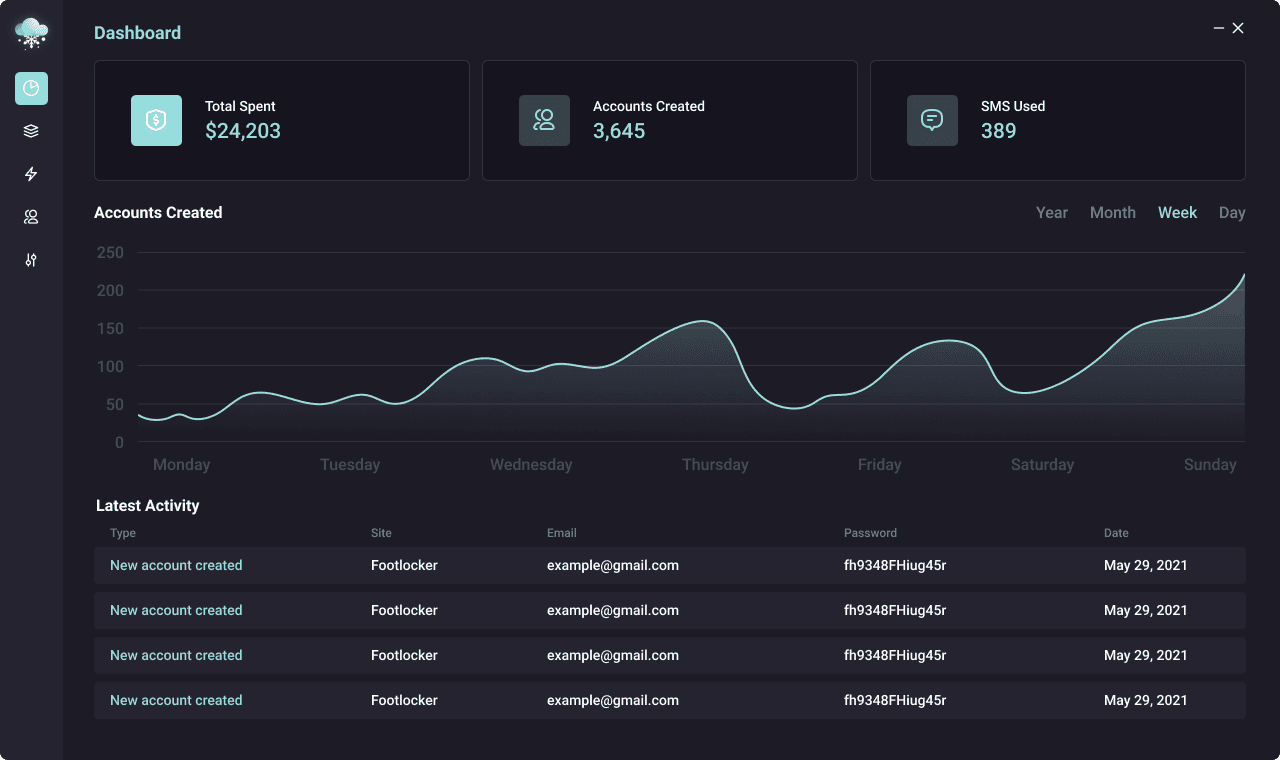This screenshot has width=1280, height=760.
Task: Click the $24,203 total spent value
Action: (x=243, y=131)
